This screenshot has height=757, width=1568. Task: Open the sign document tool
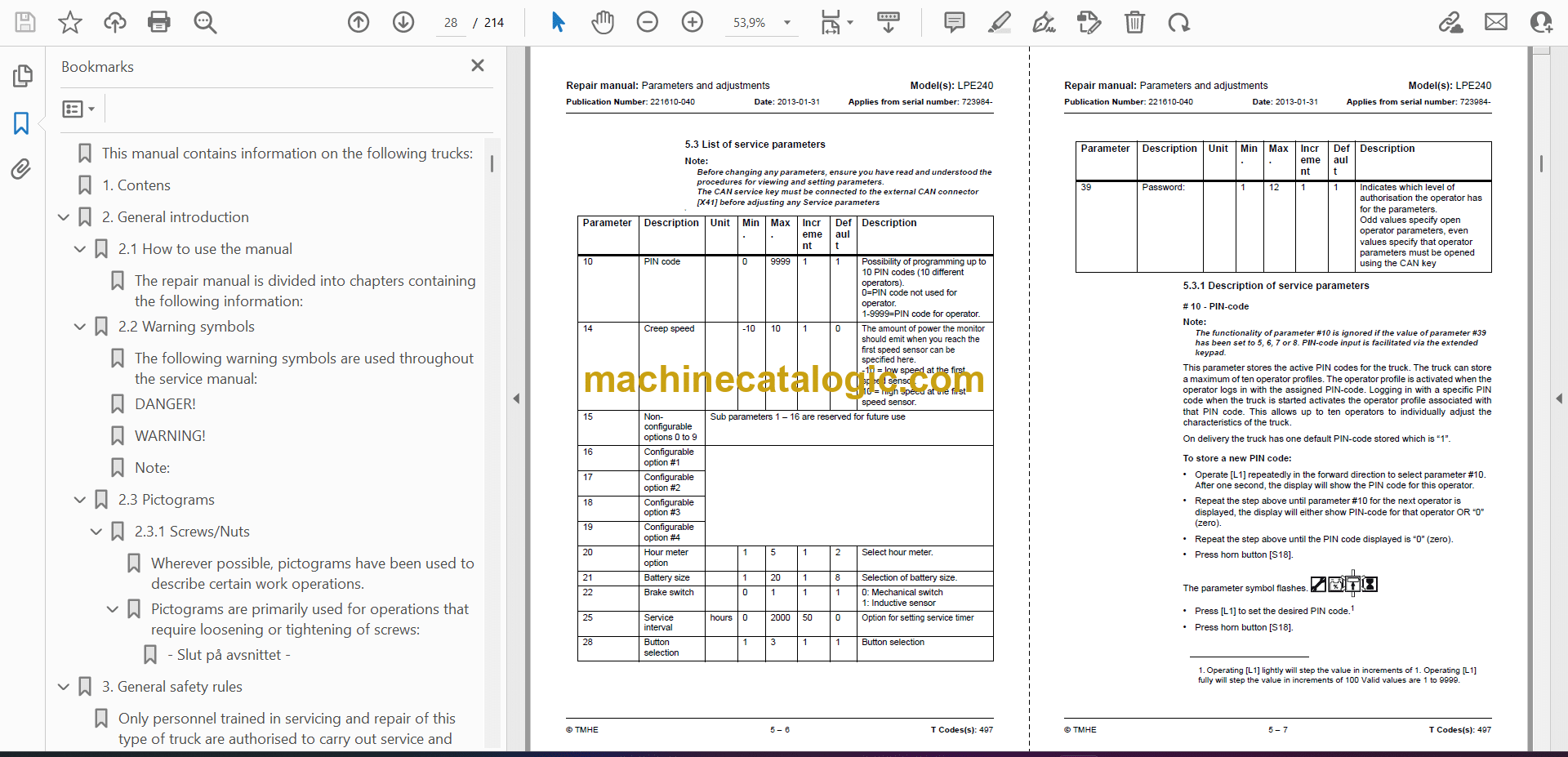tap(1044, 22)
